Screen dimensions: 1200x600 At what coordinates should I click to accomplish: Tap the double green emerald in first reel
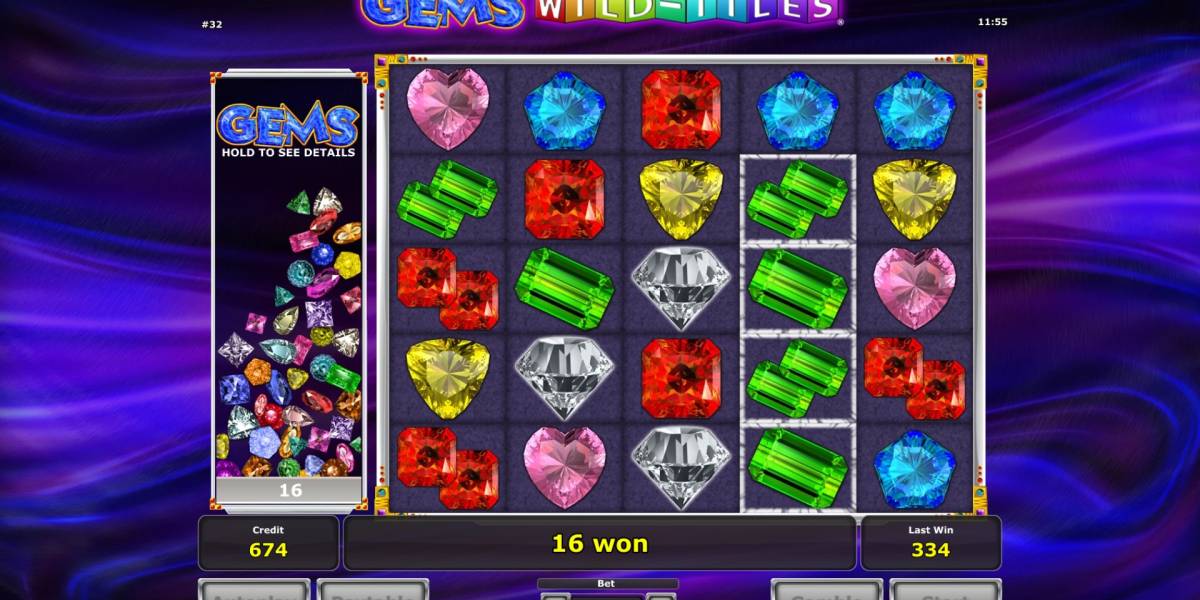pyautogui.click(x=447, y=198)
